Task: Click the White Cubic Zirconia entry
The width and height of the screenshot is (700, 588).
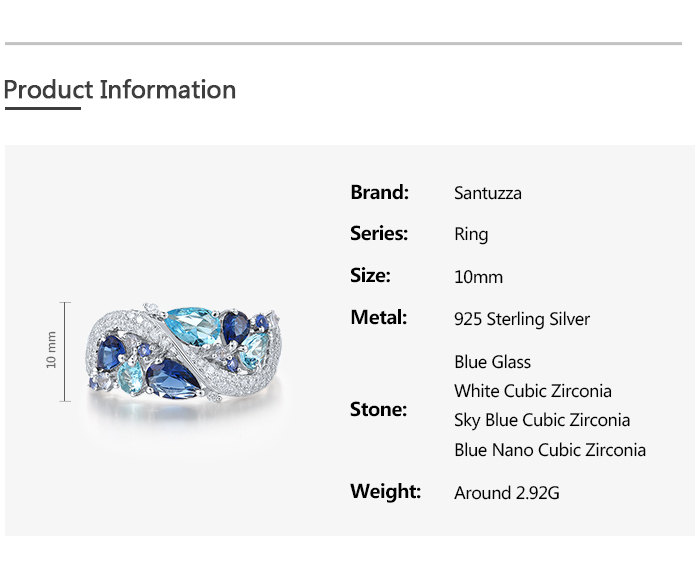Action: coord(533,391)
